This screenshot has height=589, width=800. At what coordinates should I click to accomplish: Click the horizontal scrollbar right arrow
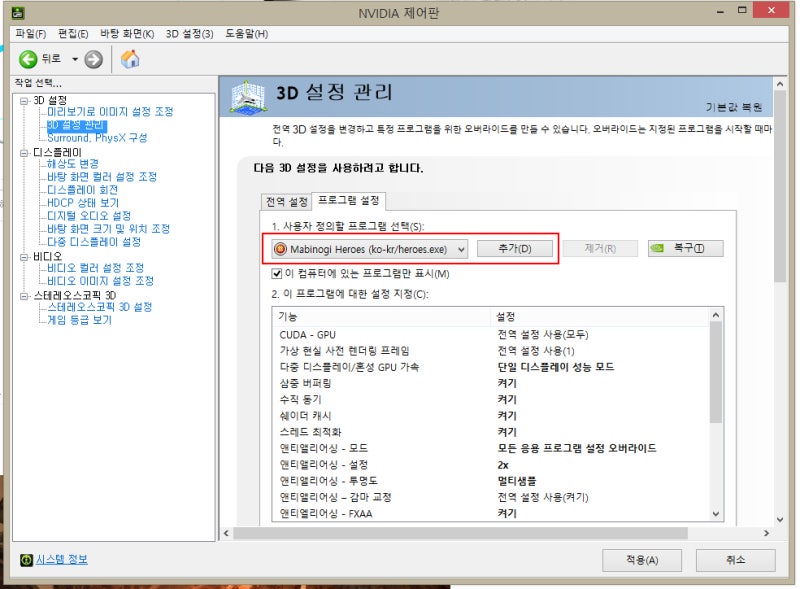[766, 533]
